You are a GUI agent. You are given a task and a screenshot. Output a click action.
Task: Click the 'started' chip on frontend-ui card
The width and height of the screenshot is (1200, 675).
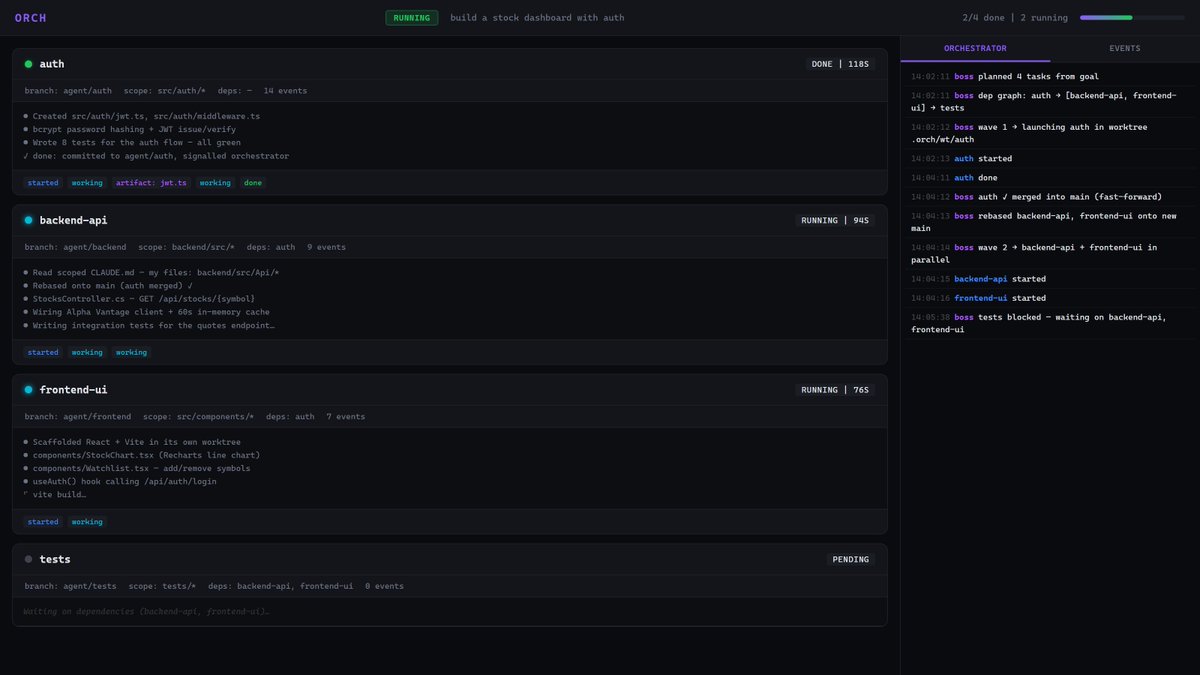click(x=43, y=522)
